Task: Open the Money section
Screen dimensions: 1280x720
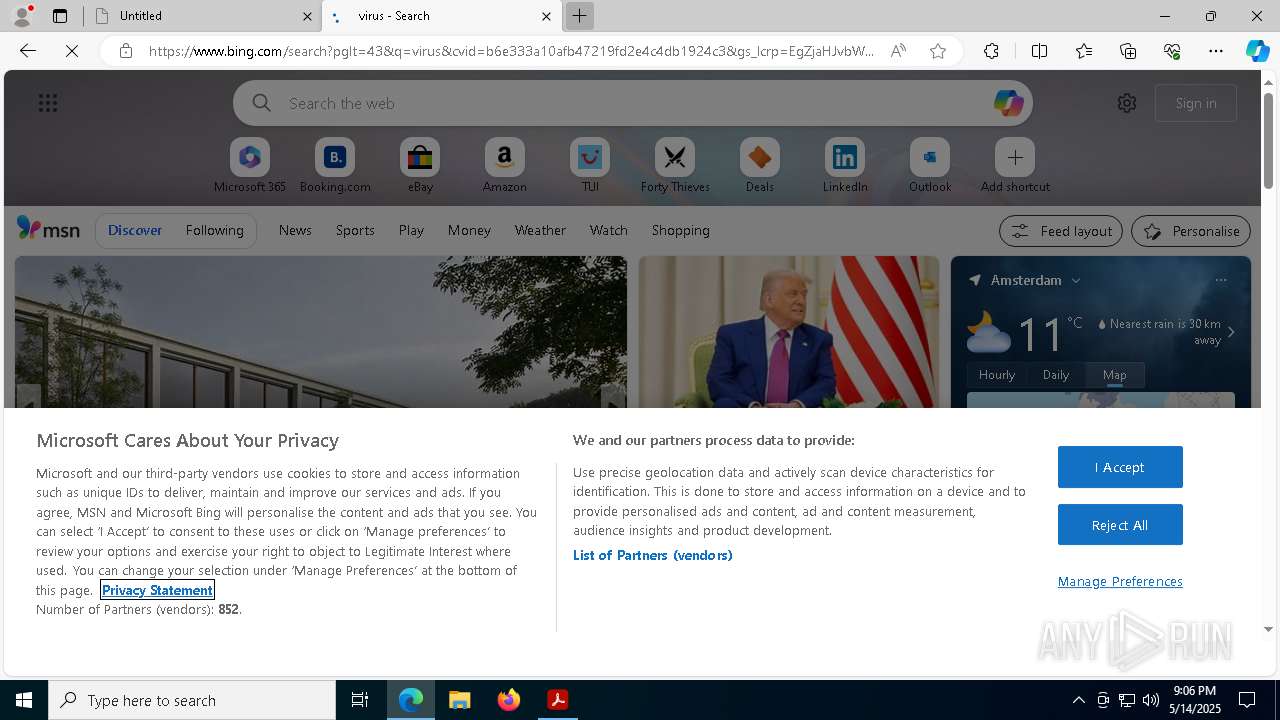Action: click(x=469, y=230)
